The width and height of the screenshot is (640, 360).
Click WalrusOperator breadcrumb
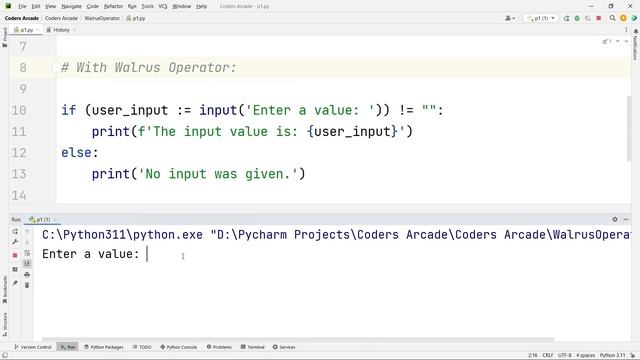pyautogui.click(x=102, y=18)
